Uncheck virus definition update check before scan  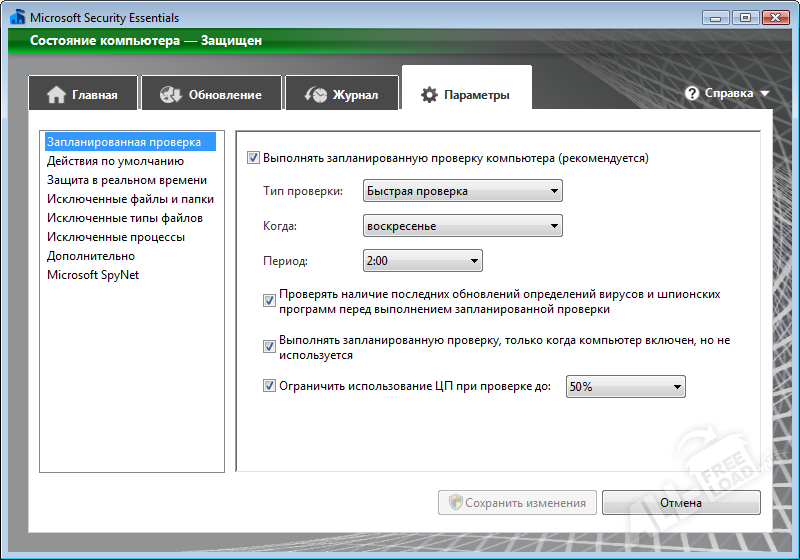tap(269, 300)
